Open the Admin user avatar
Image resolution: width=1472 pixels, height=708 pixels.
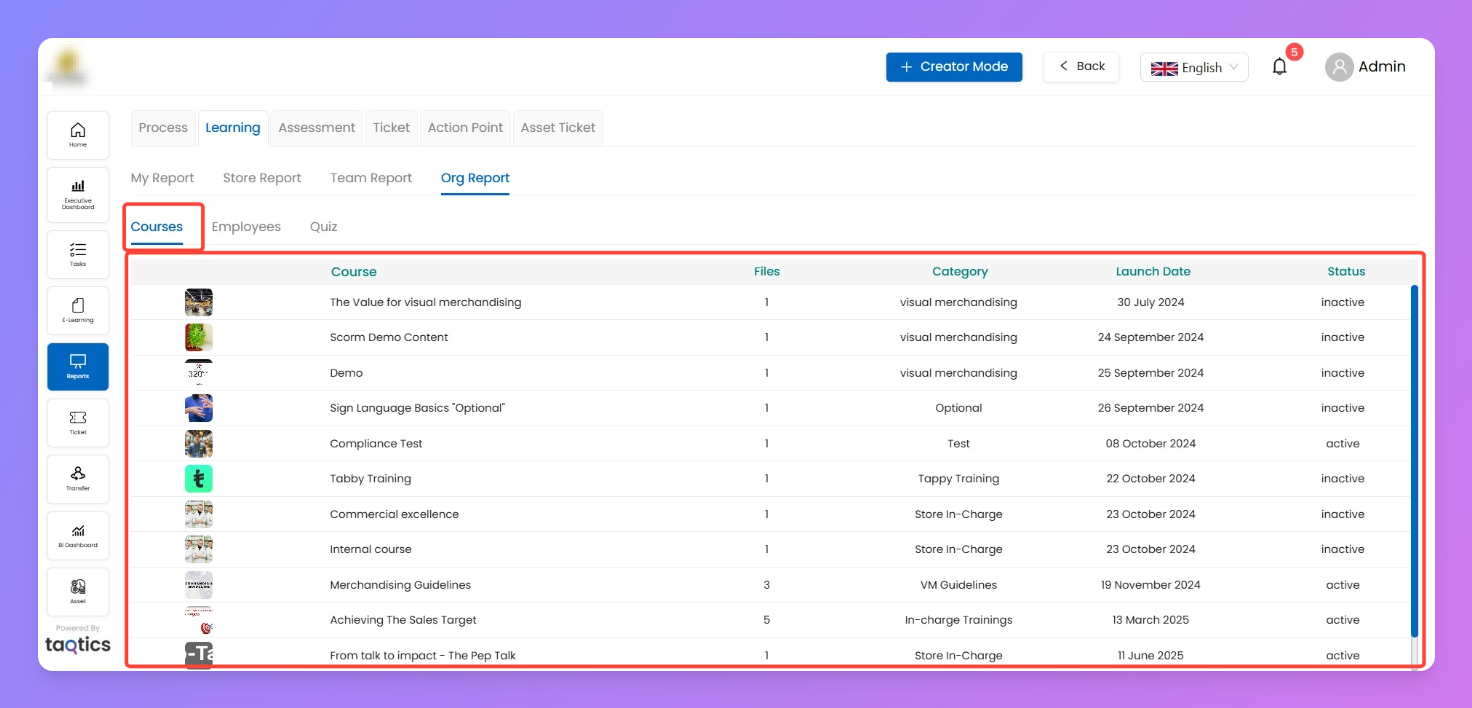tap(1339, 67)
